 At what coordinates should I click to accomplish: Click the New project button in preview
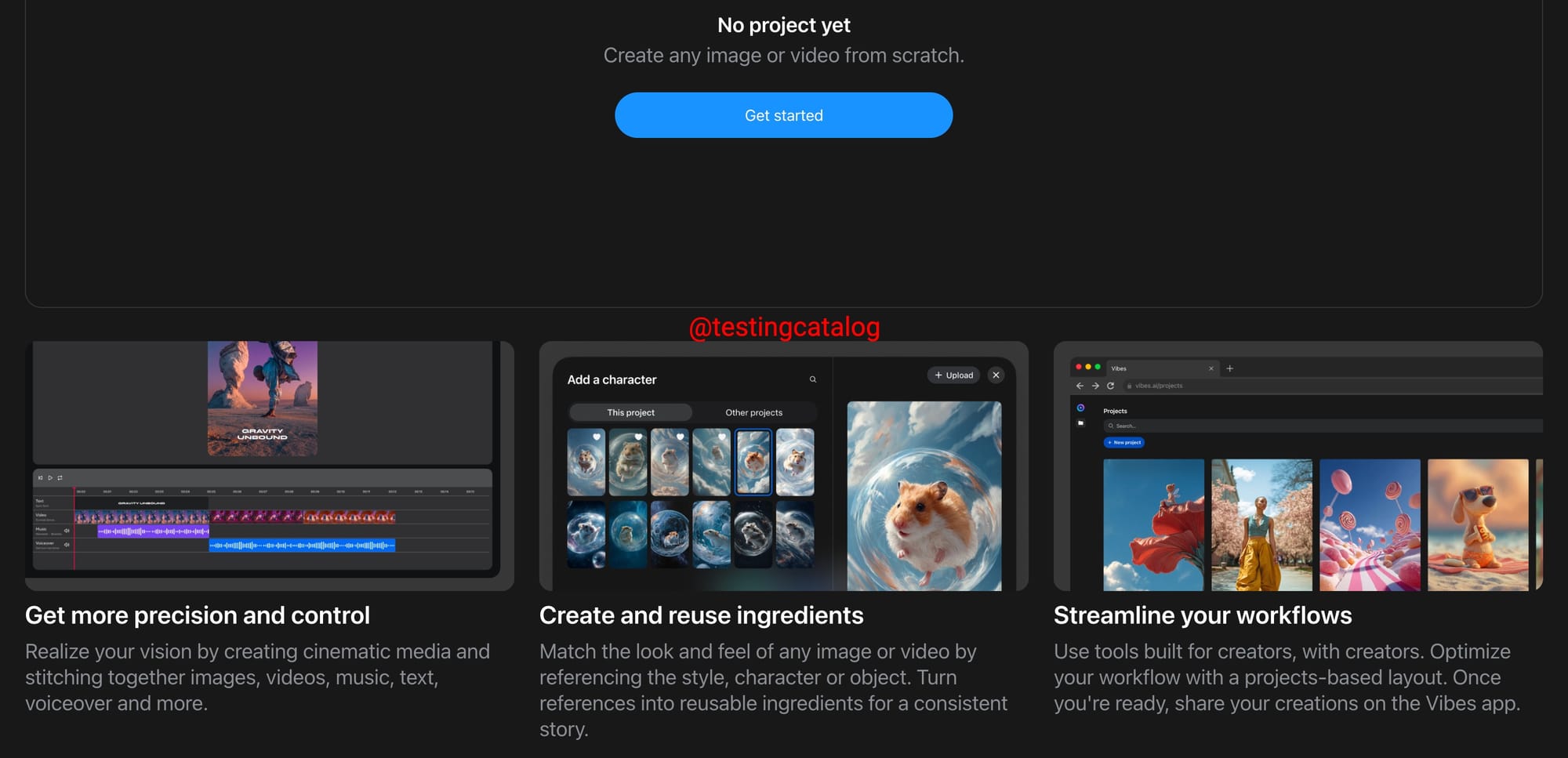pos(1123,443)
